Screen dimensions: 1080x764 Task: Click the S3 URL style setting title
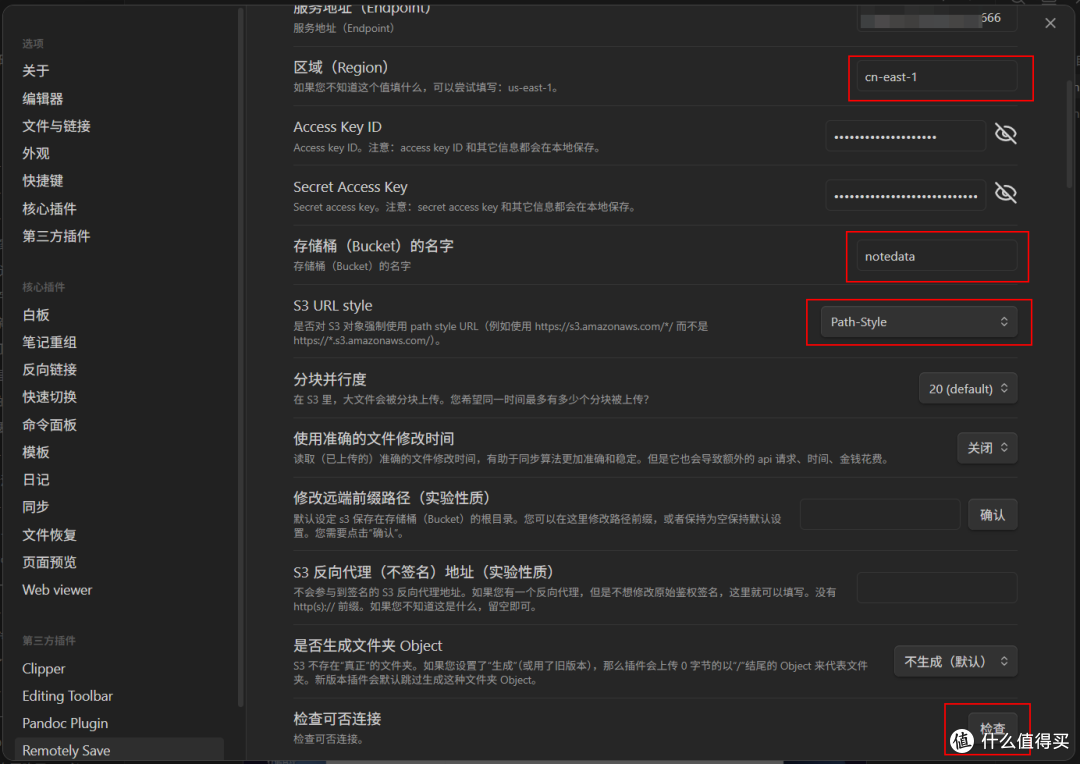coord(333,305)
